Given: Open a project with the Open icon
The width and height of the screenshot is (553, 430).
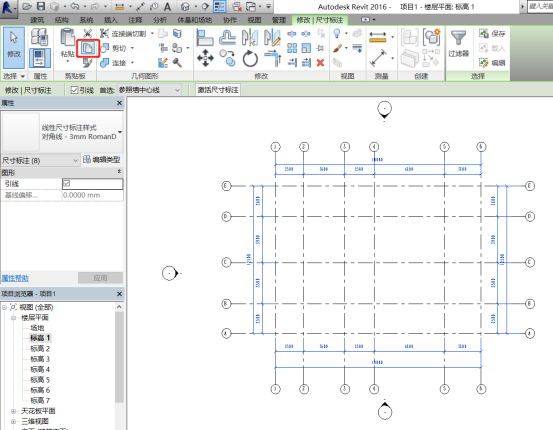Looking at the screenshot, I should pos(28,6).
